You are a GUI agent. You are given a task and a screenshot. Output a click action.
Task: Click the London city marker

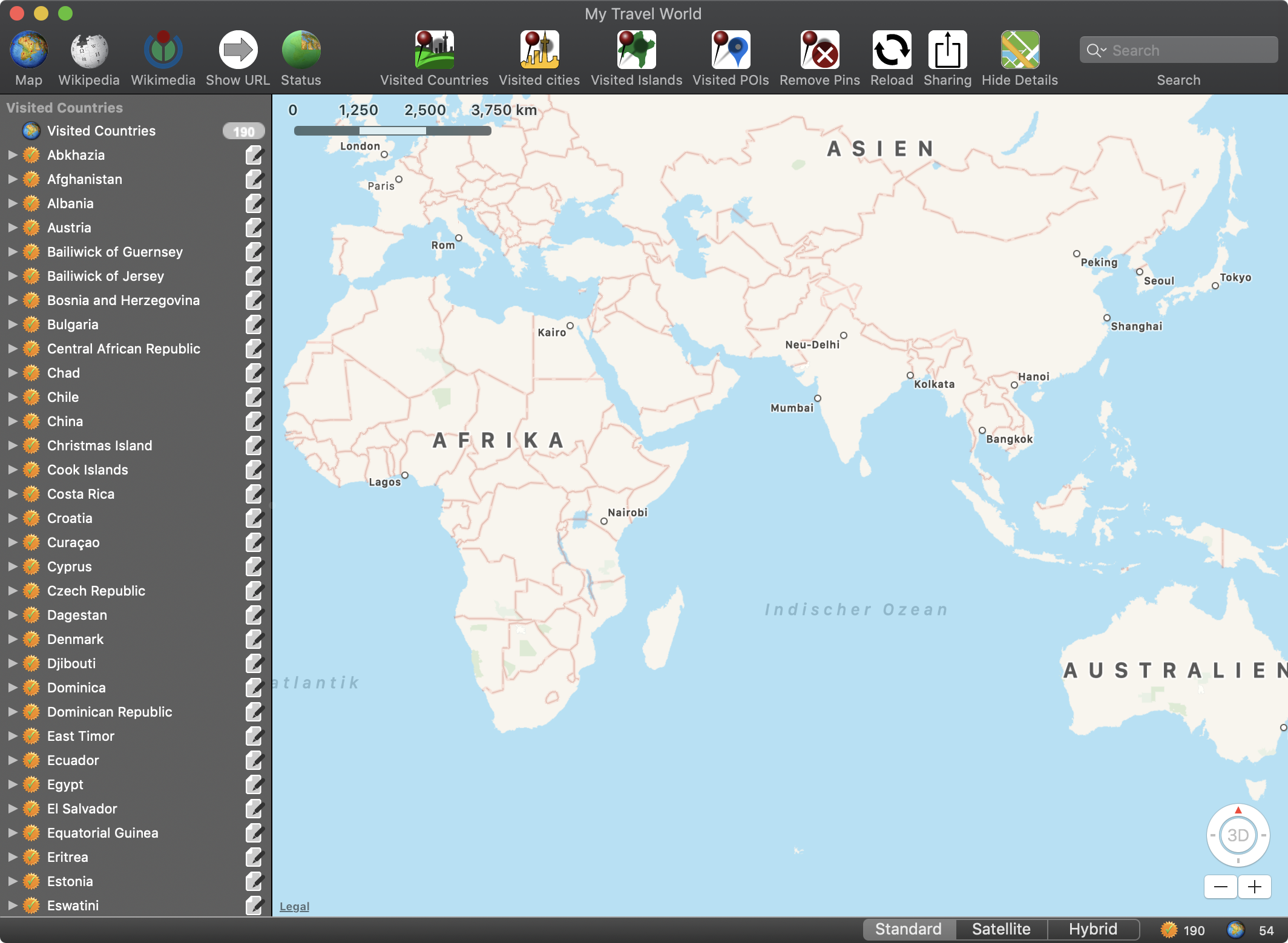(x=384, y=154)
